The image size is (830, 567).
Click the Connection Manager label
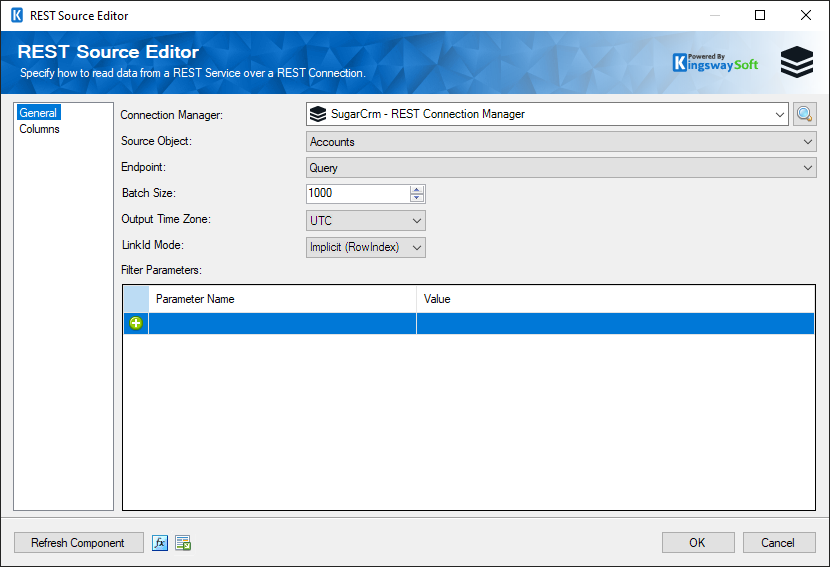[x=172, y=115]
